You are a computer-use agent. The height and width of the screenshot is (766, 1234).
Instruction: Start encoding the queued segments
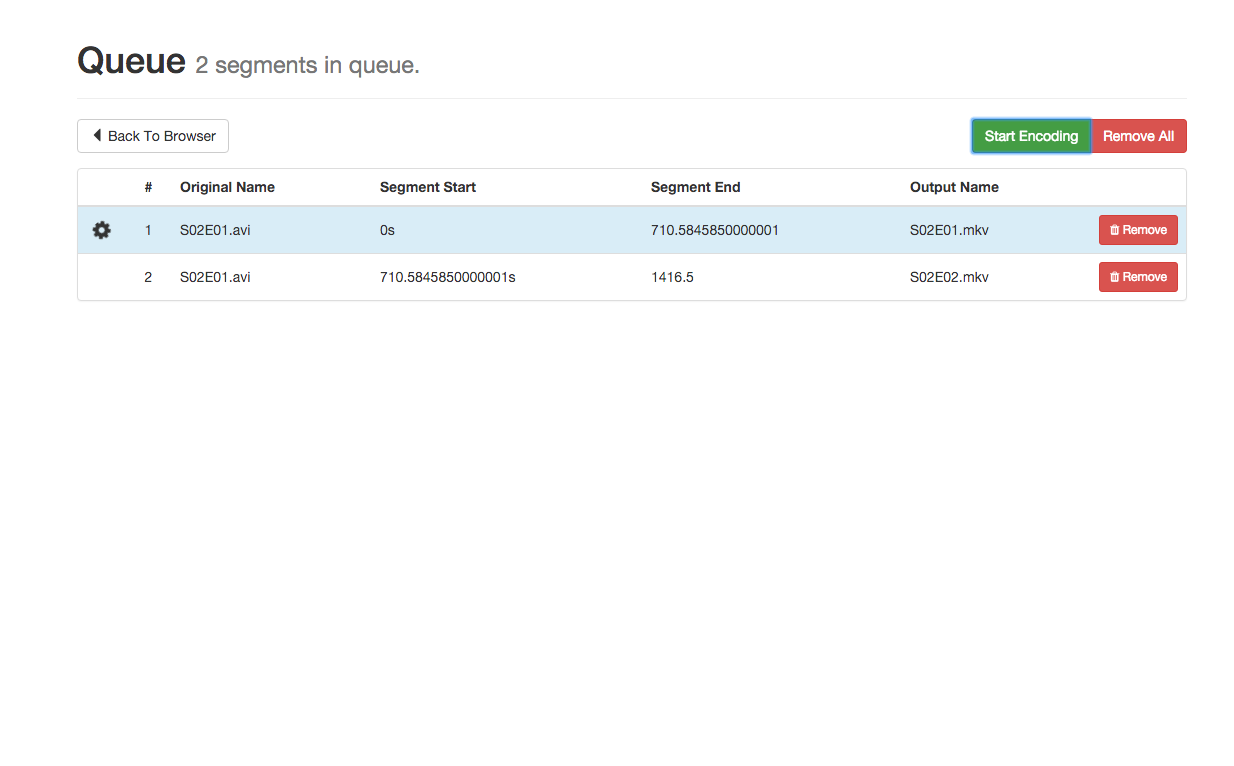1031,135
